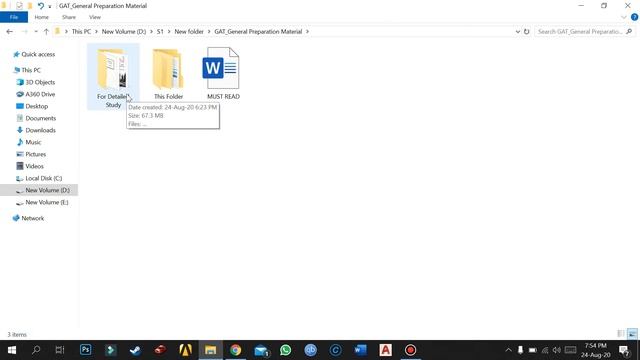Screen dimensions: 640x360
Task: Open New Volume (E:) in navigation pane
Action: 47,202
